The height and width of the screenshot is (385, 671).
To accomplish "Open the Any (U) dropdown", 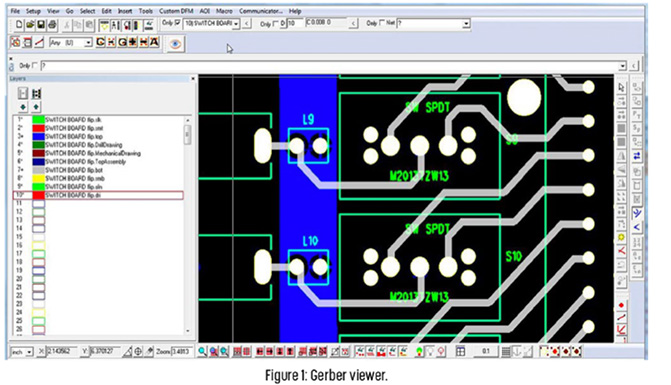I will point(71,43).
